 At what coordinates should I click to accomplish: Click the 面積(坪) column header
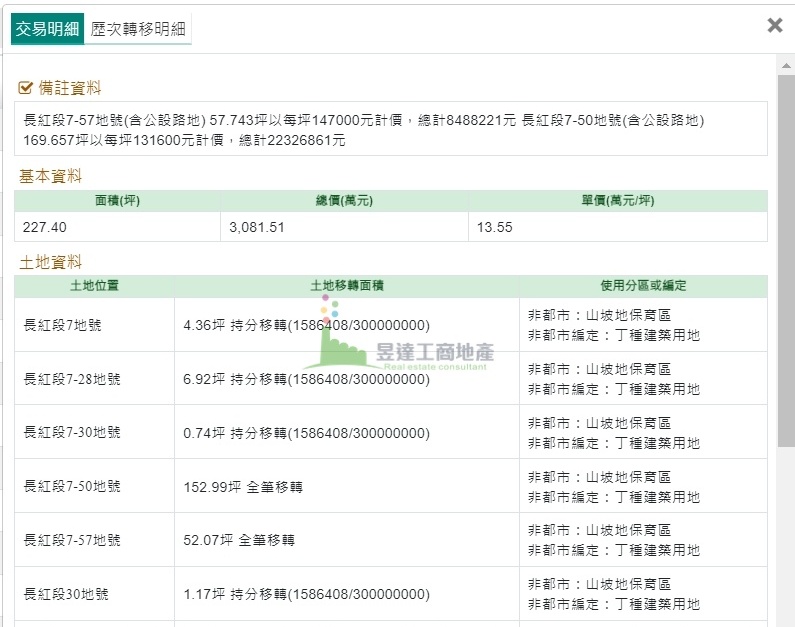pyautogui.click(x=117, y=201)
